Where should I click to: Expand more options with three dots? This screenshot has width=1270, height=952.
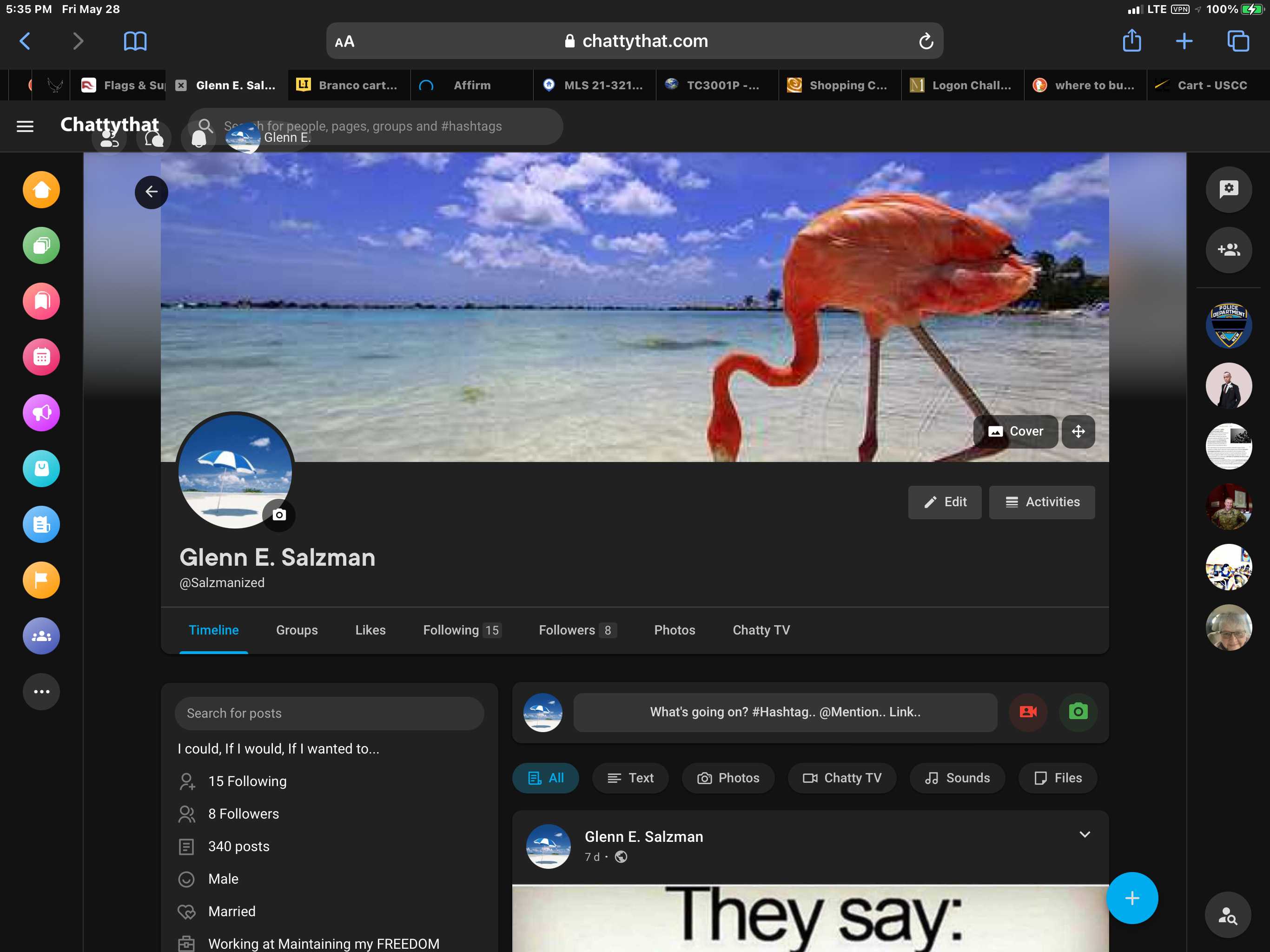click(41, 691)
